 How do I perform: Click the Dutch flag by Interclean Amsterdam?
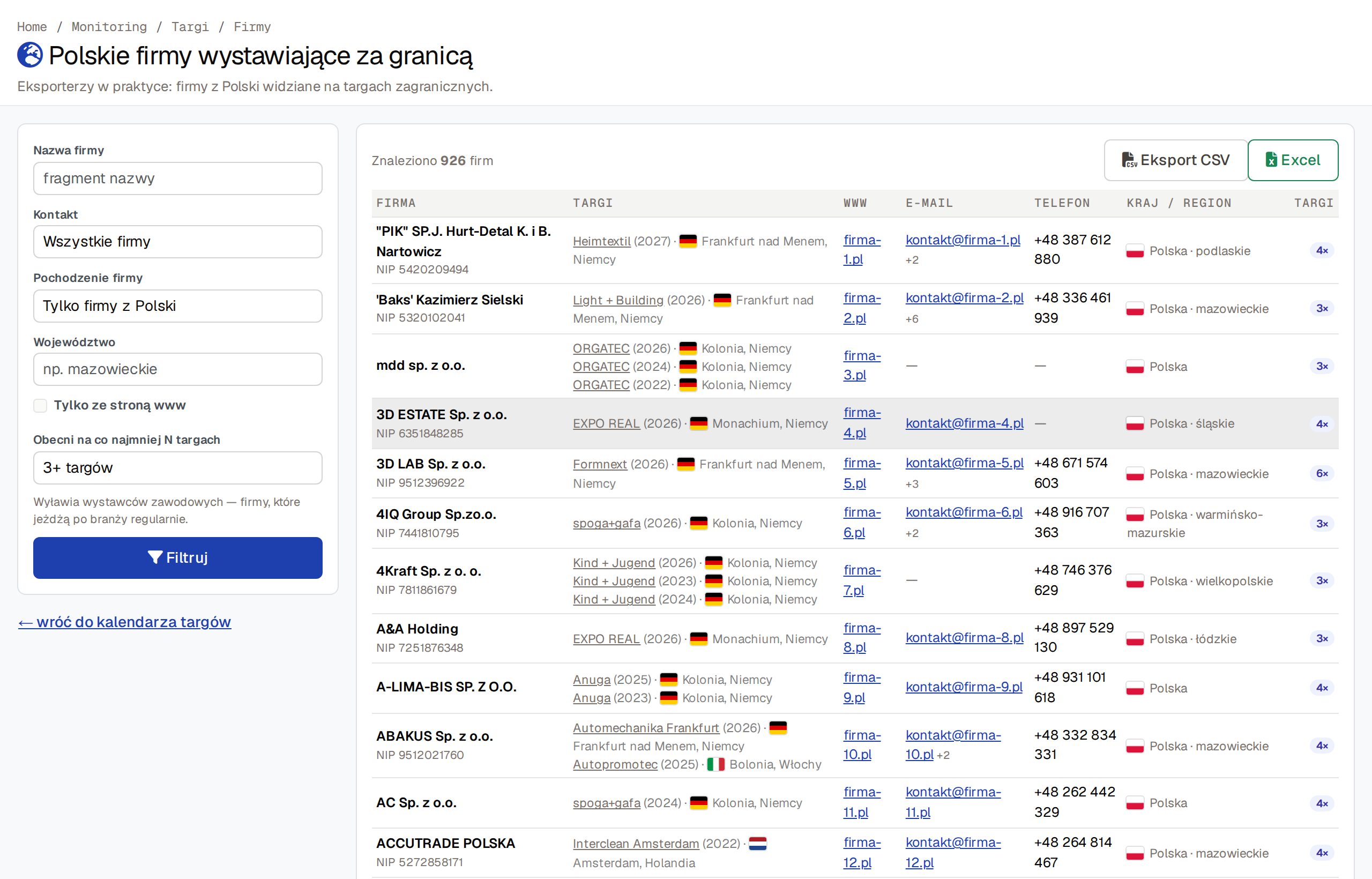(758, 843)
